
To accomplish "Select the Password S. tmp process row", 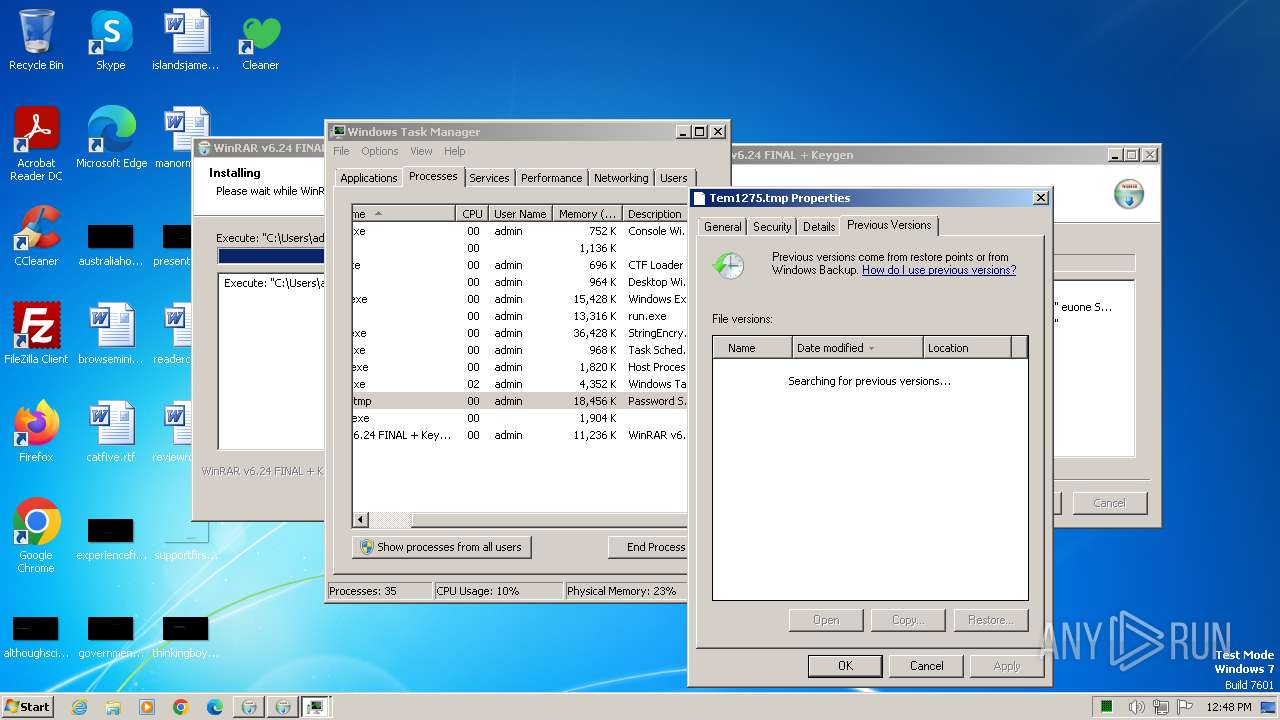I will 519,401.
